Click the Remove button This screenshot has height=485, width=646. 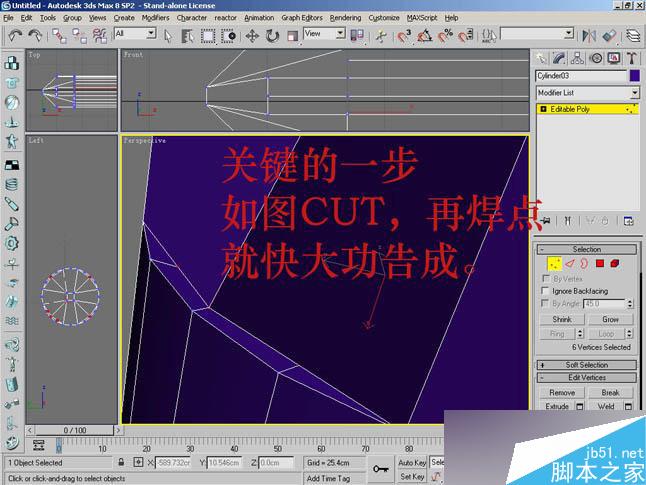562,393
